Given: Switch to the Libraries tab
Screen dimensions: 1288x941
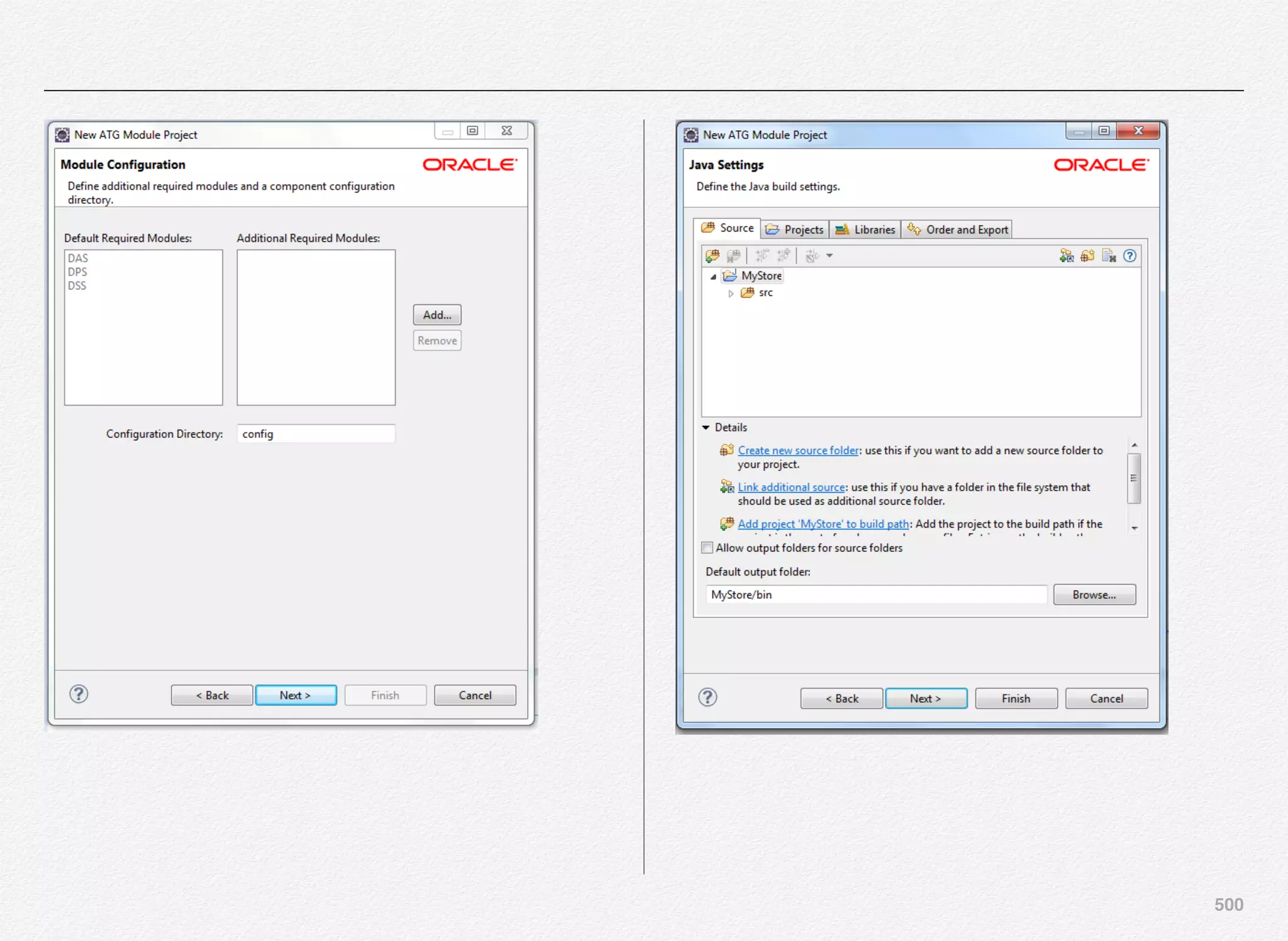Looking at the screenshot, I should (865, 230).
